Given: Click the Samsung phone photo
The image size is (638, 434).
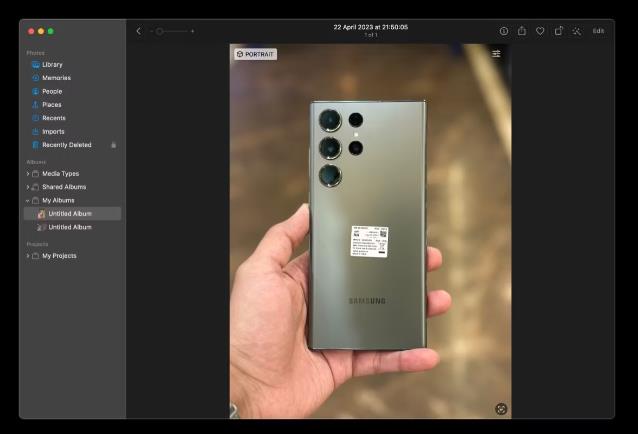Looking at the screenshot, I should 370,231.
